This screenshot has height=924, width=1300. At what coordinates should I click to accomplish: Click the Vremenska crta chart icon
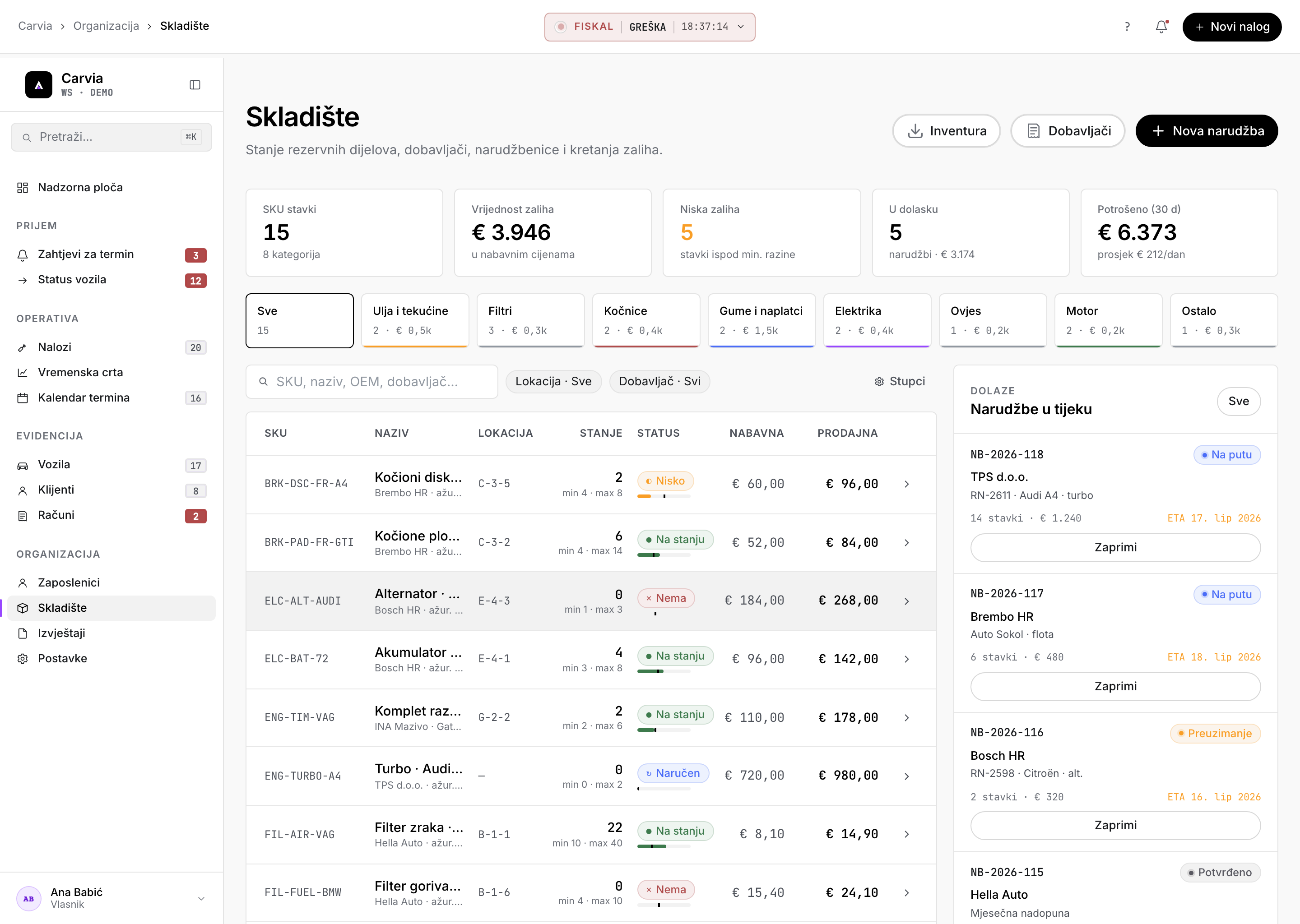click(23, 373)
